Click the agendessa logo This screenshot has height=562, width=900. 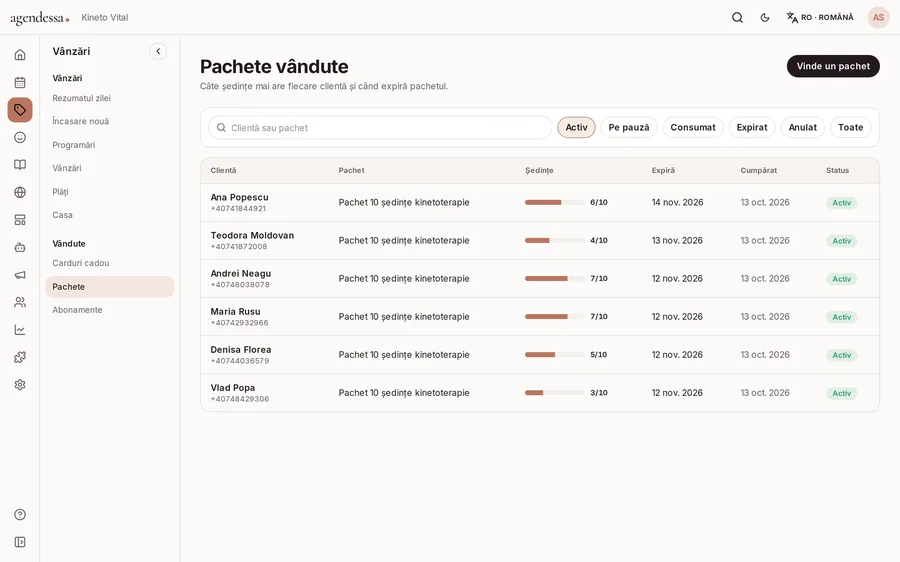click(40, 18)
